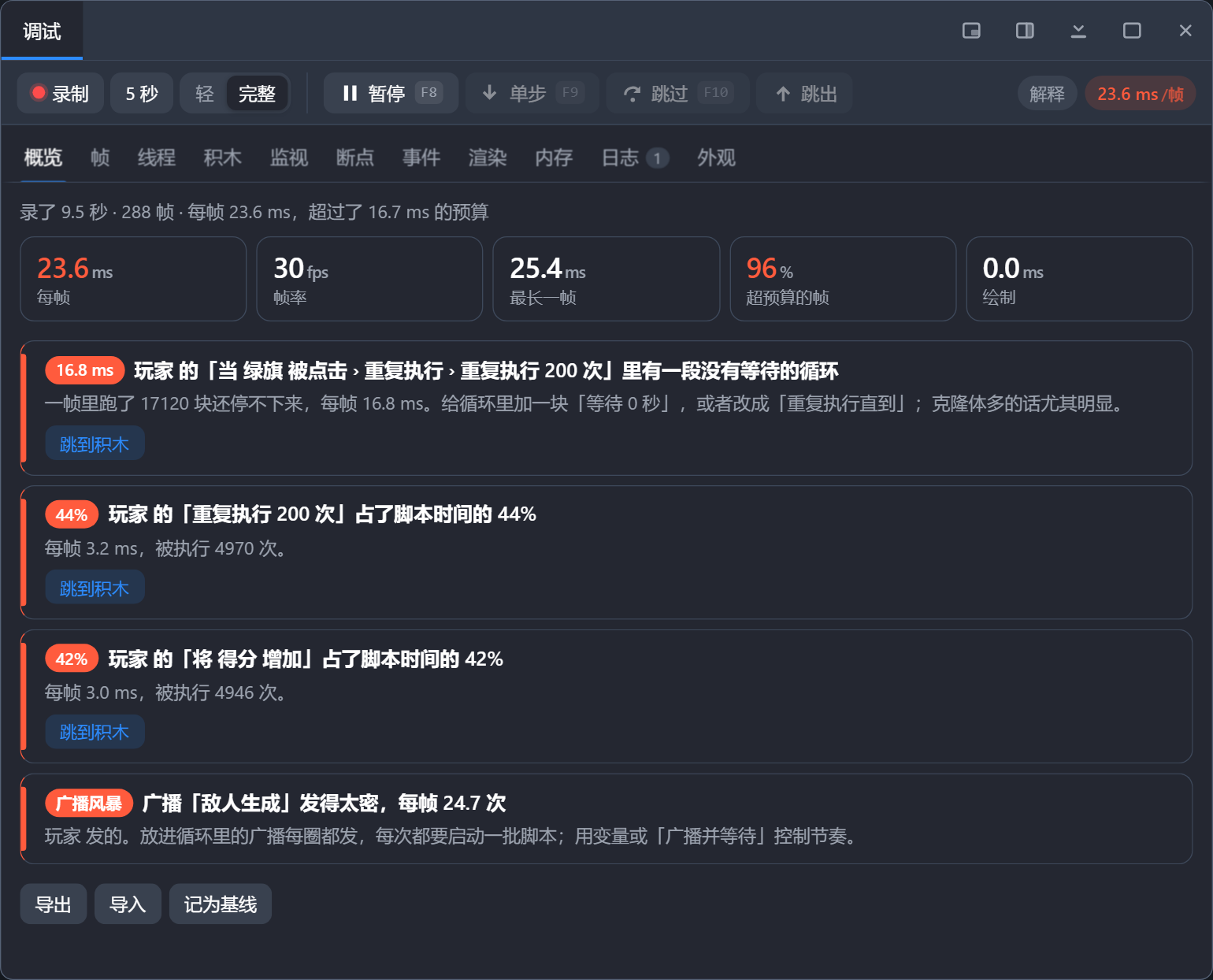Switch to the 内存 tab
This screenshot has height=980, width=1213.
[554, 158]
